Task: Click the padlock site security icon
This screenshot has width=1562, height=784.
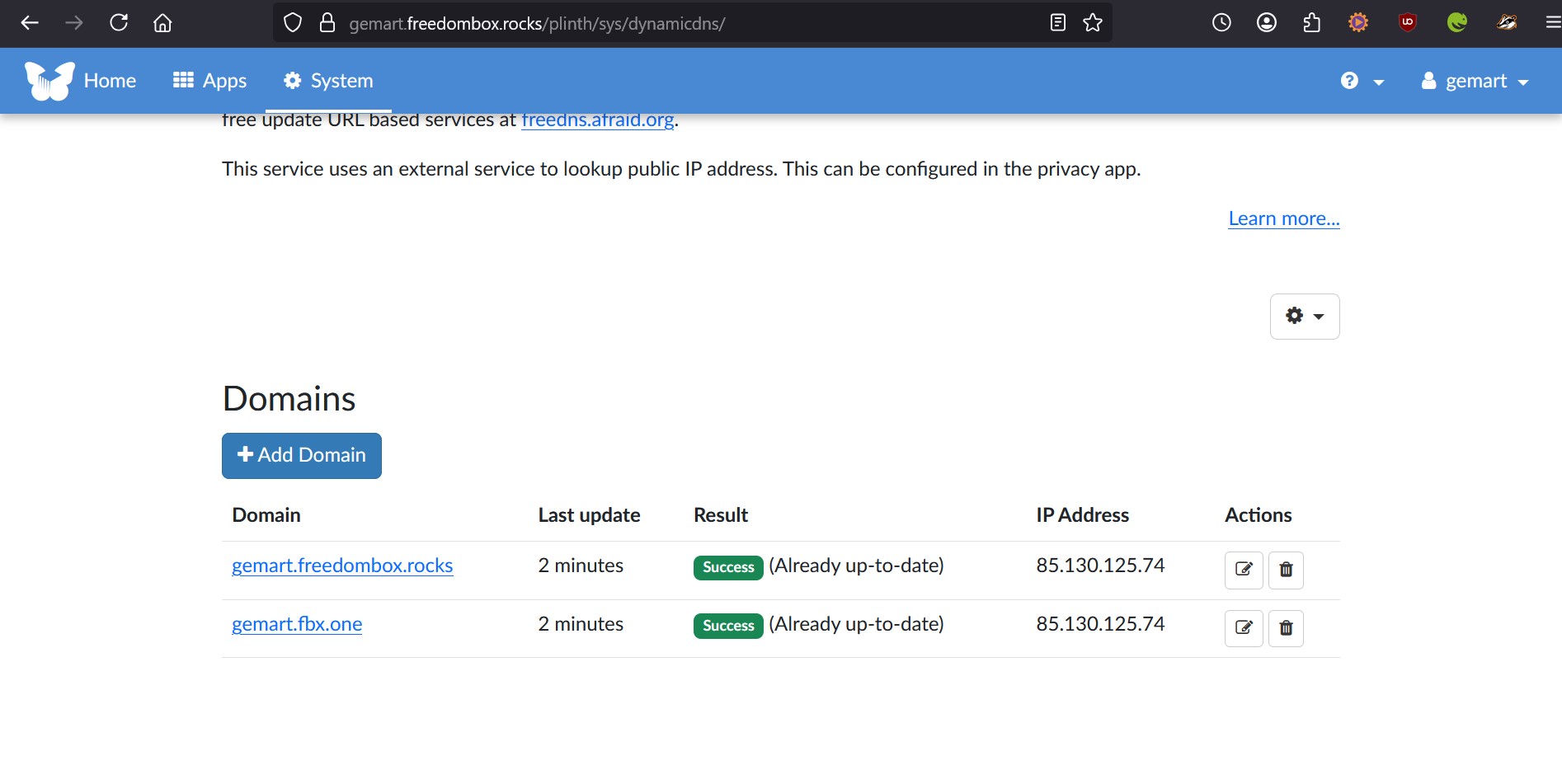Action: [327, 23]
